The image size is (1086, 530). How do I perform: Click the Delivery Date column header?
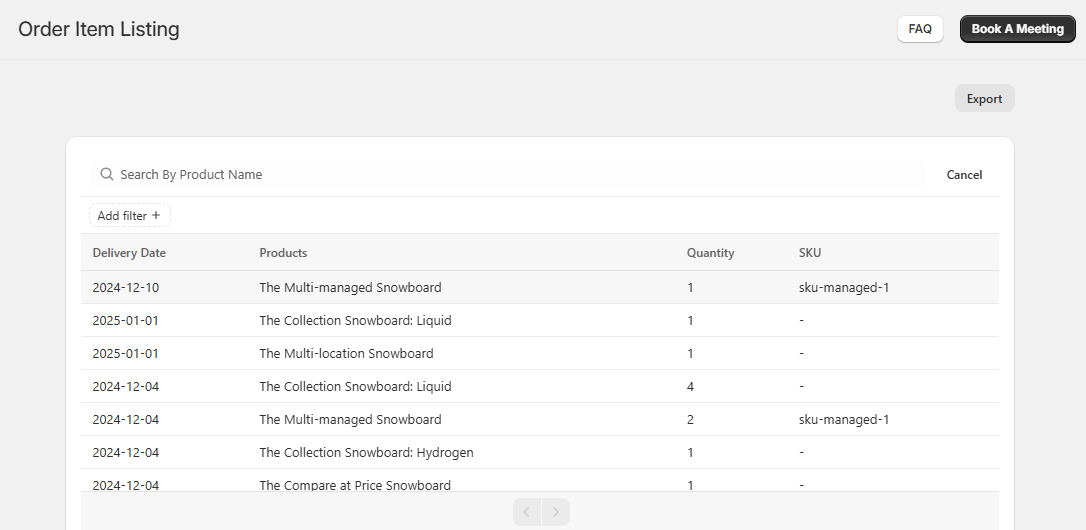coord(129,253)
